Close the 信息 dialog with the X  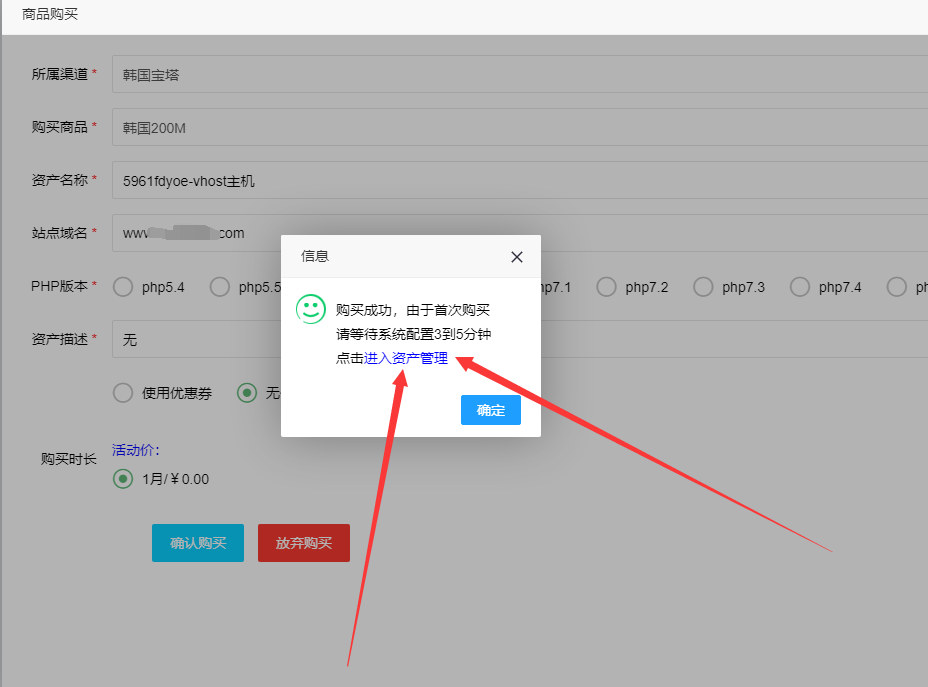click(x=517, y=257)
